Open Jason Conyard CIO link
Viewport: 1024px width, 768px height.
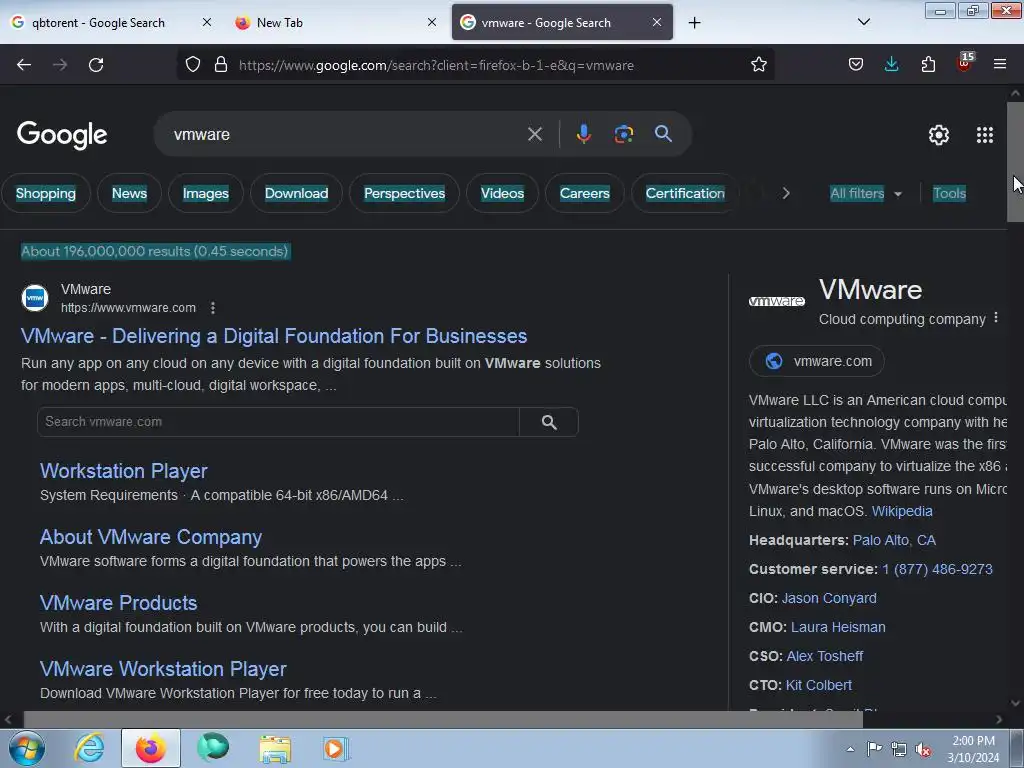pyautogui.click(x=829, y=598)
